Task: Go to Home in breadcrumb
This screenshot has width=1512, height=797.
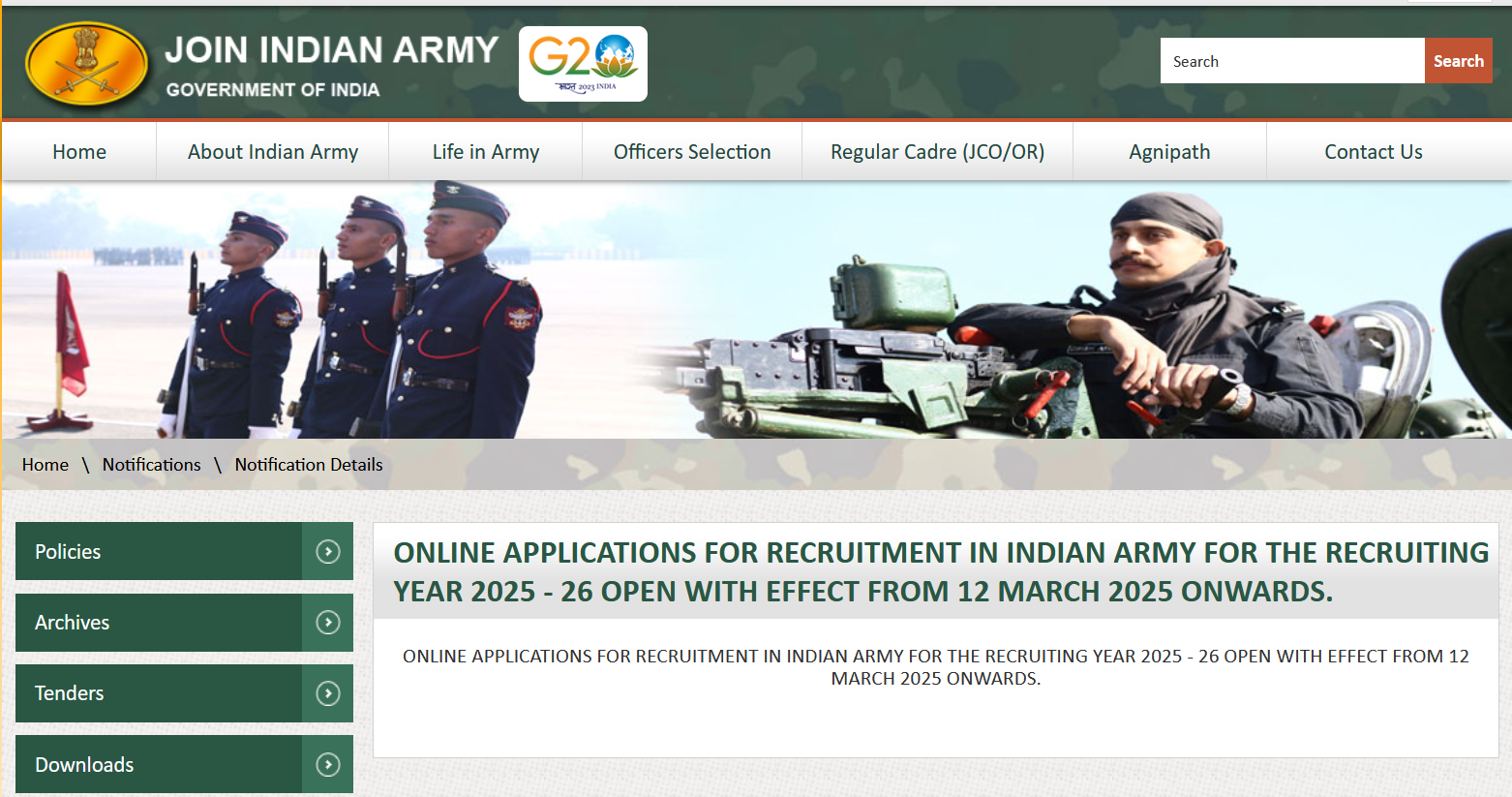Action: (x=45, y=465)
